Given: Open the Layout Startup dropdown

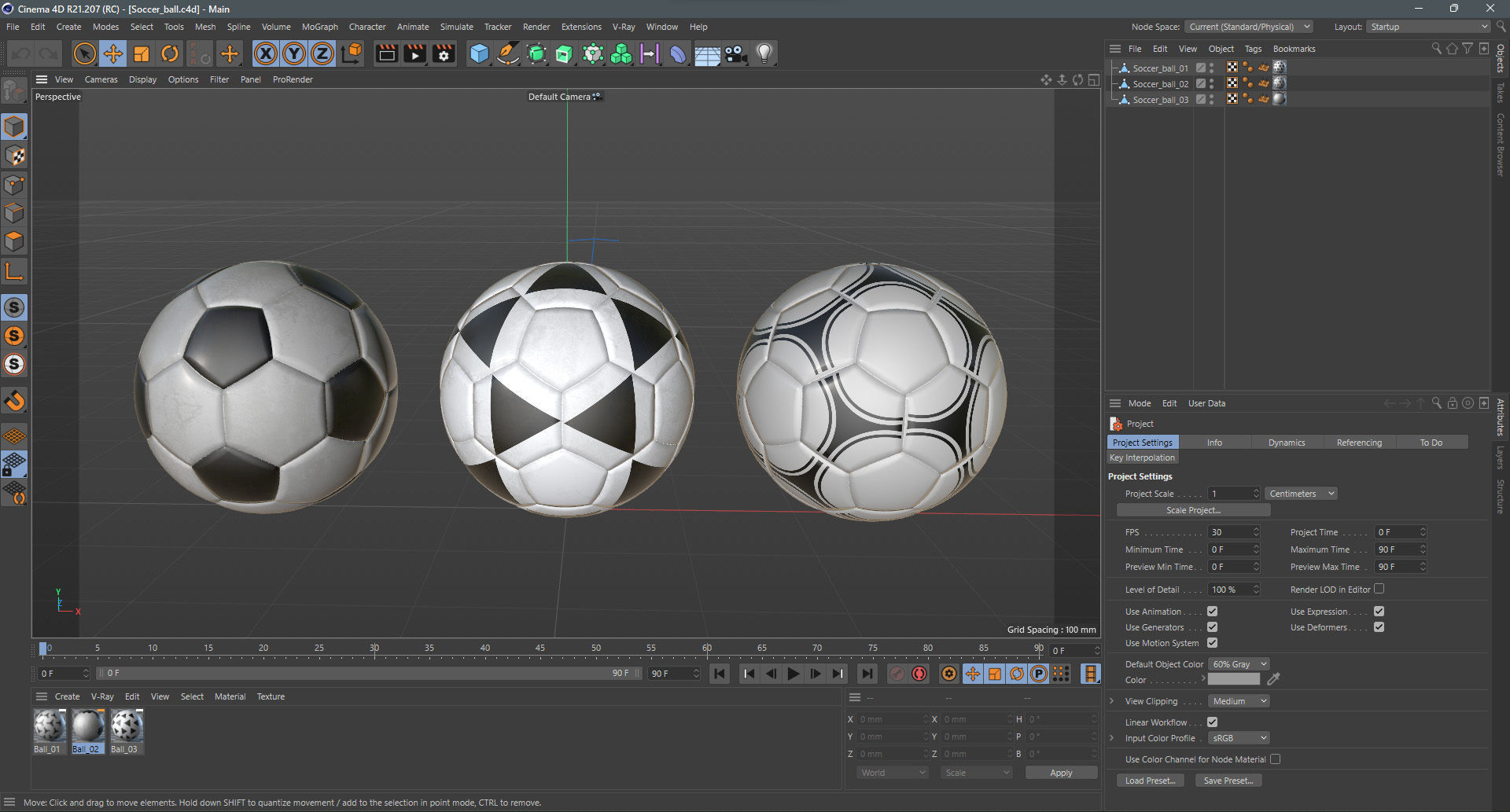Looking at the screenshot, I should (x=1428, y=27).
